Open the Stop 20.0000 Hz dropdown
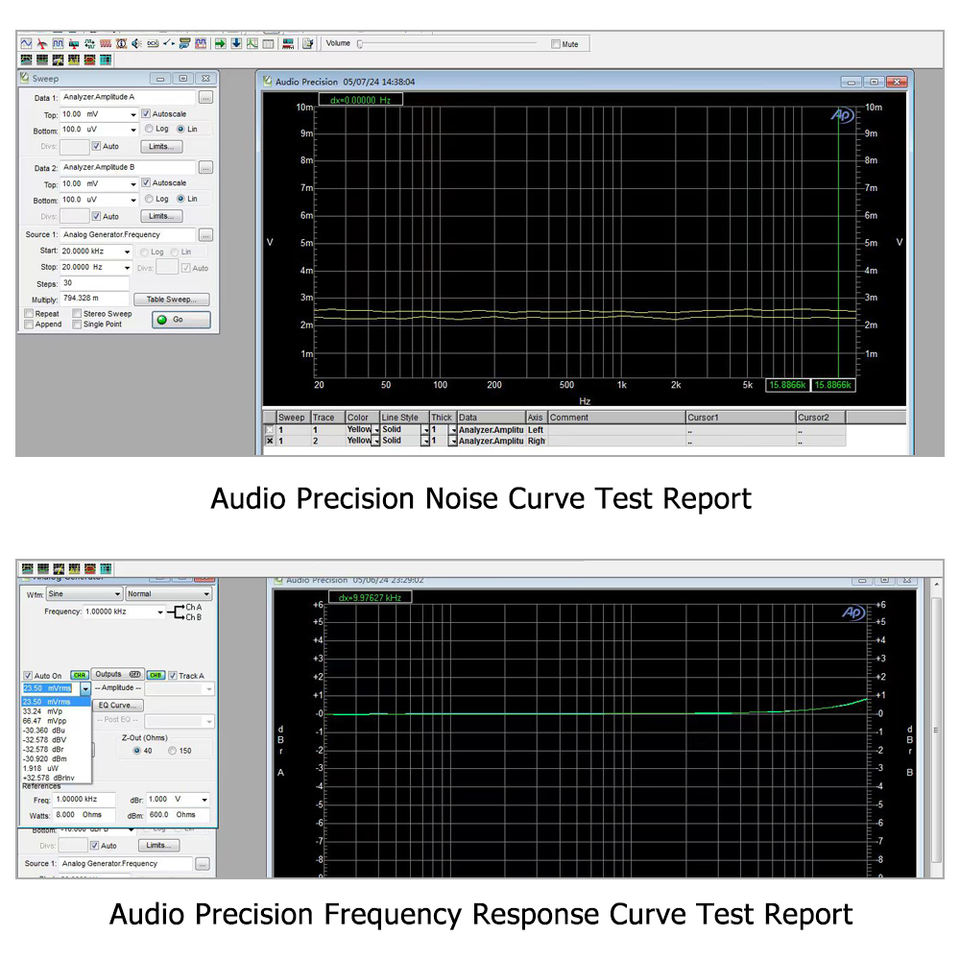The width and height of the screenshot is (960, 960). pyautogui.click(x=127, y=268)
